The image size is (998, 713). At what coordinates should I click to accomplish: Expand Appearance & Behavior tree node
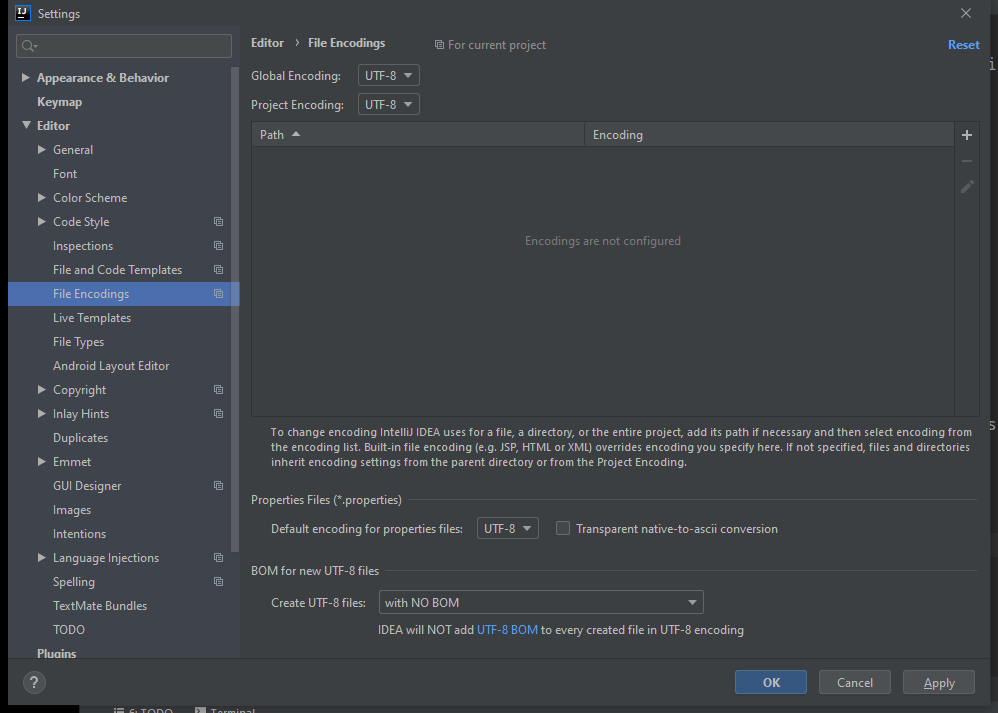(x=25, y=77)
